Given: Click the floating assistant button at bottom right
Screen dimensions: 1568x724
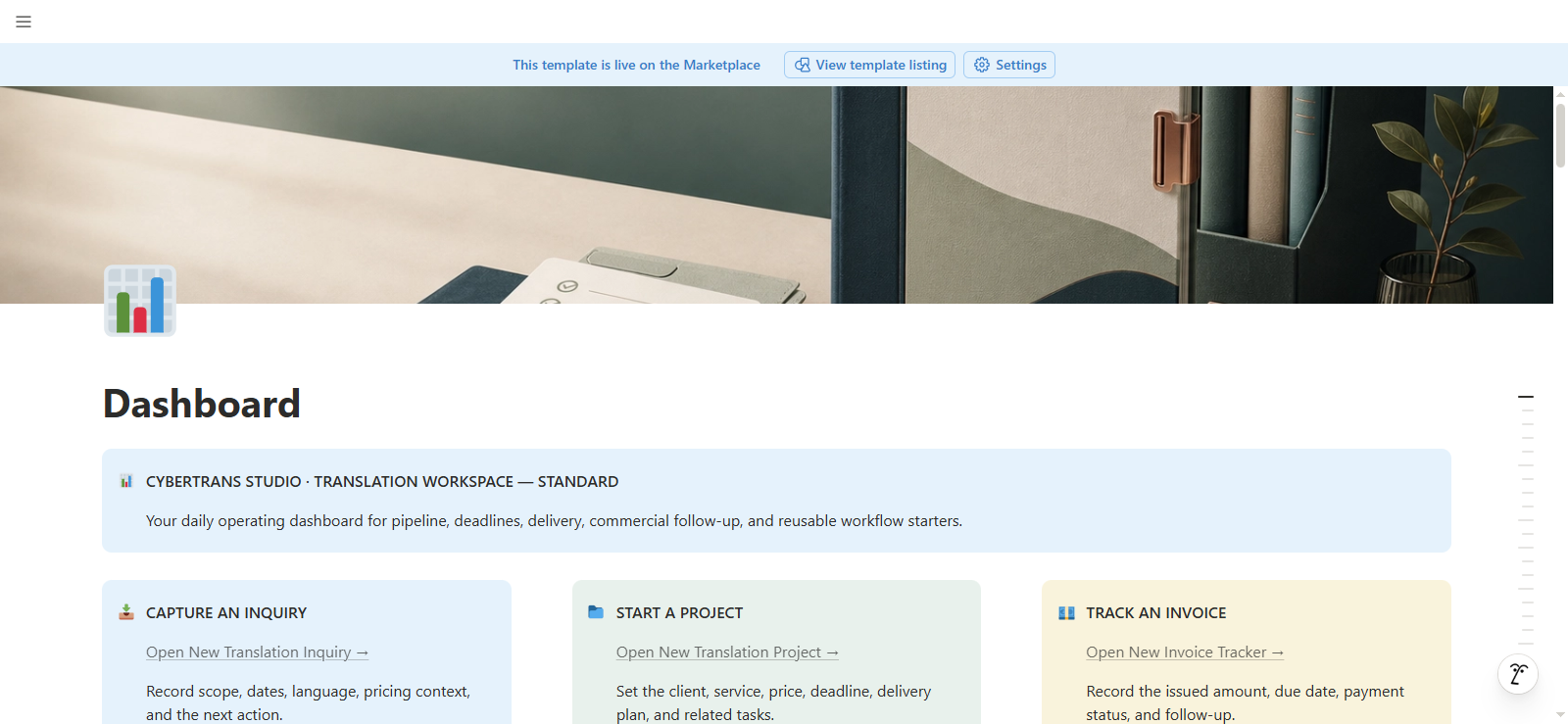Looking at the screenshot, I should tap(1518, 674).
